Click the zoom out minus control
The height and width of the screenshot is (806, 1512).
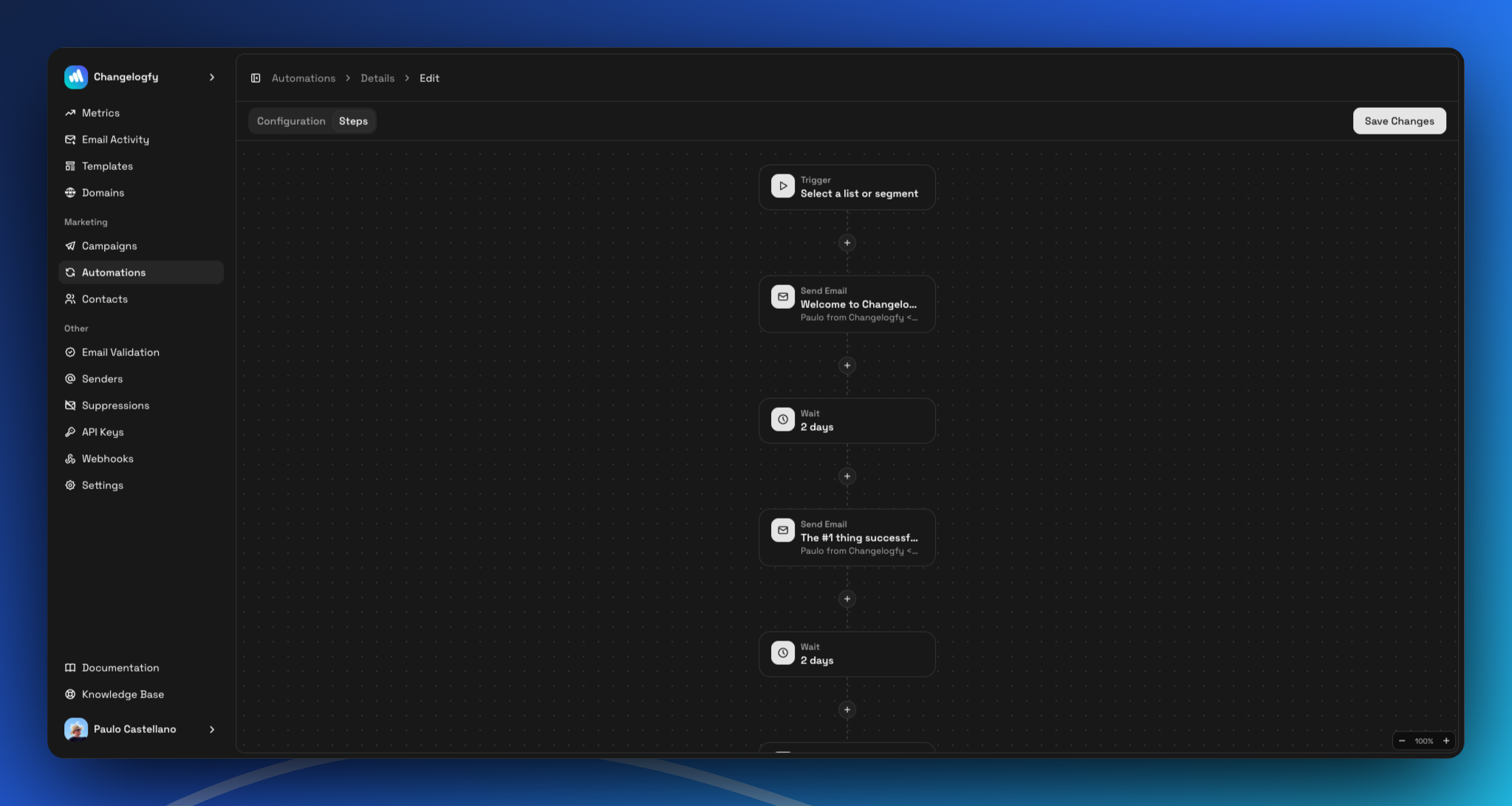click(x=1402, y=740)
